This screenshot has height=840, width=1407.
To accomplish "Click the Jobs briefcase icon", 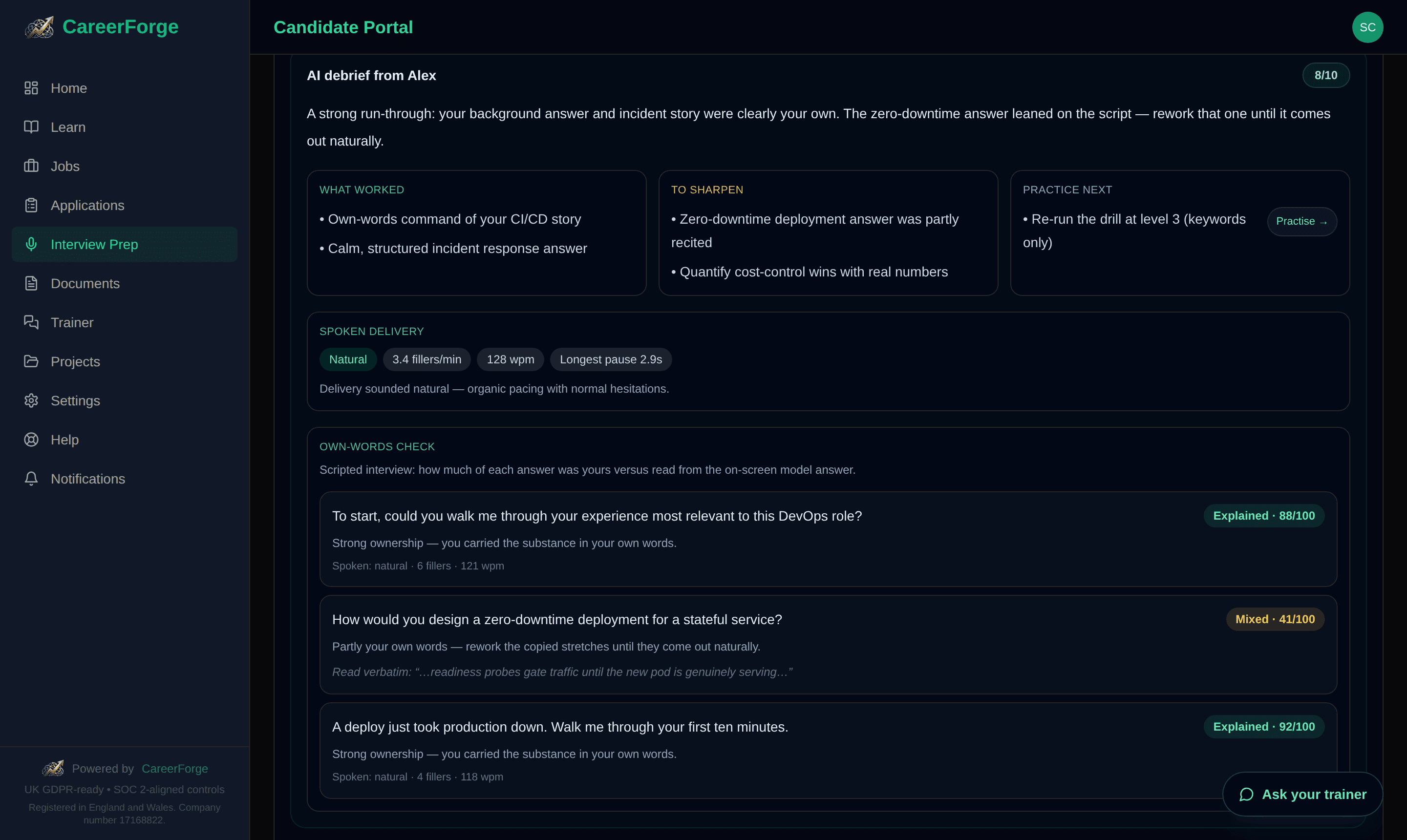I will coord(31,166).
